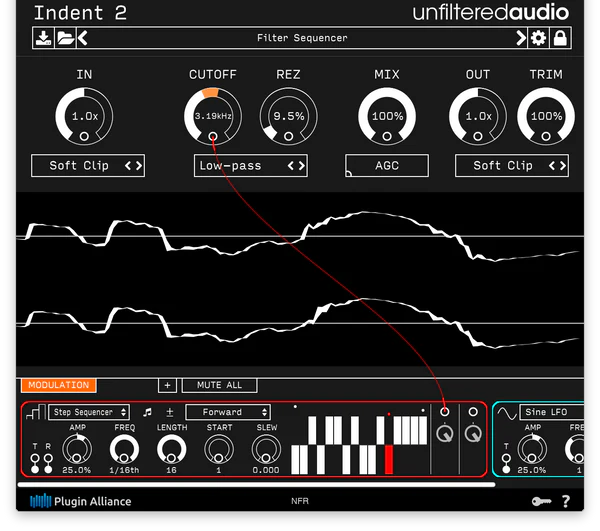
Task: Click the key license icon
Action: pos(541,501)
